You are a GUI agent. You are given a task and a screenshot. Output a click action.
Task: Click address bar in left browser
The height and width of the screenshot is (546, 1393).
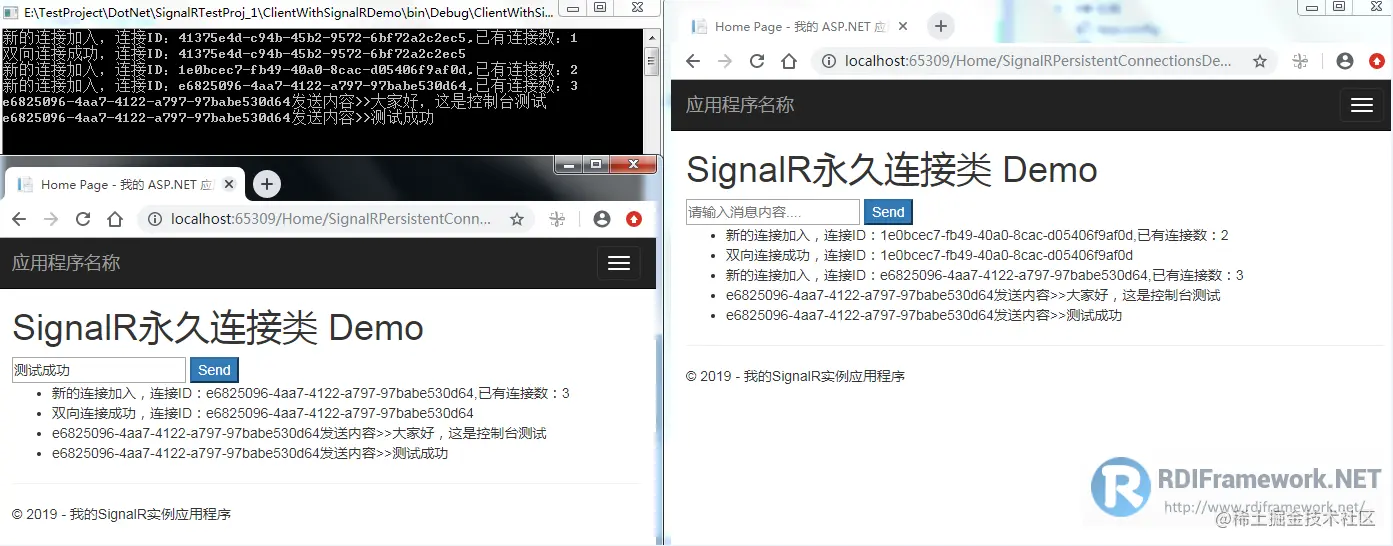coord(330,219)
